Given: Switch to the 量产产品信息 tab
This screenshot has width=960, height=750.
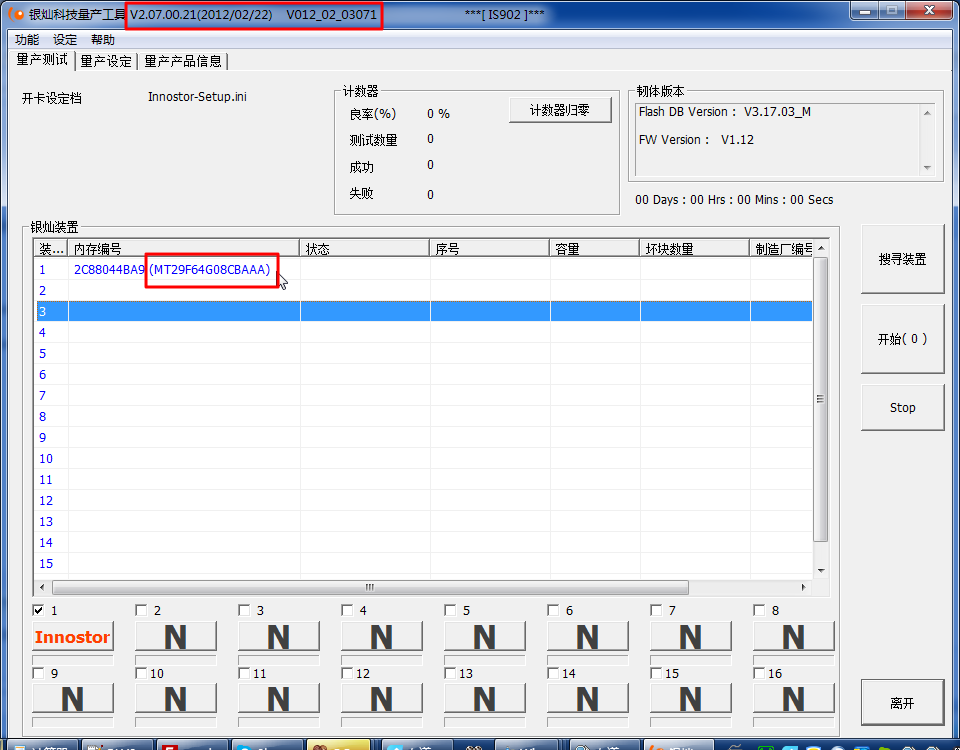Looking at the screenshot, I should (182, 61).
